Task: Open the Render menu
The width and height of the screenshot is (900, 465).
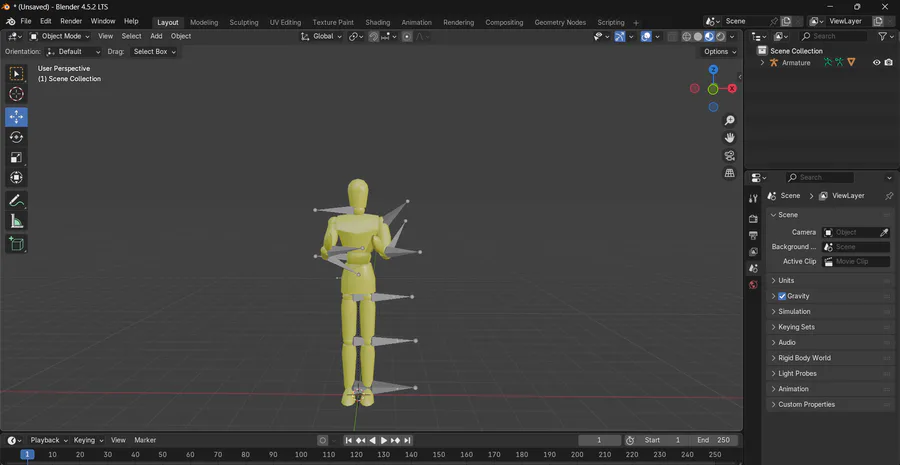Action: [71, 21]
